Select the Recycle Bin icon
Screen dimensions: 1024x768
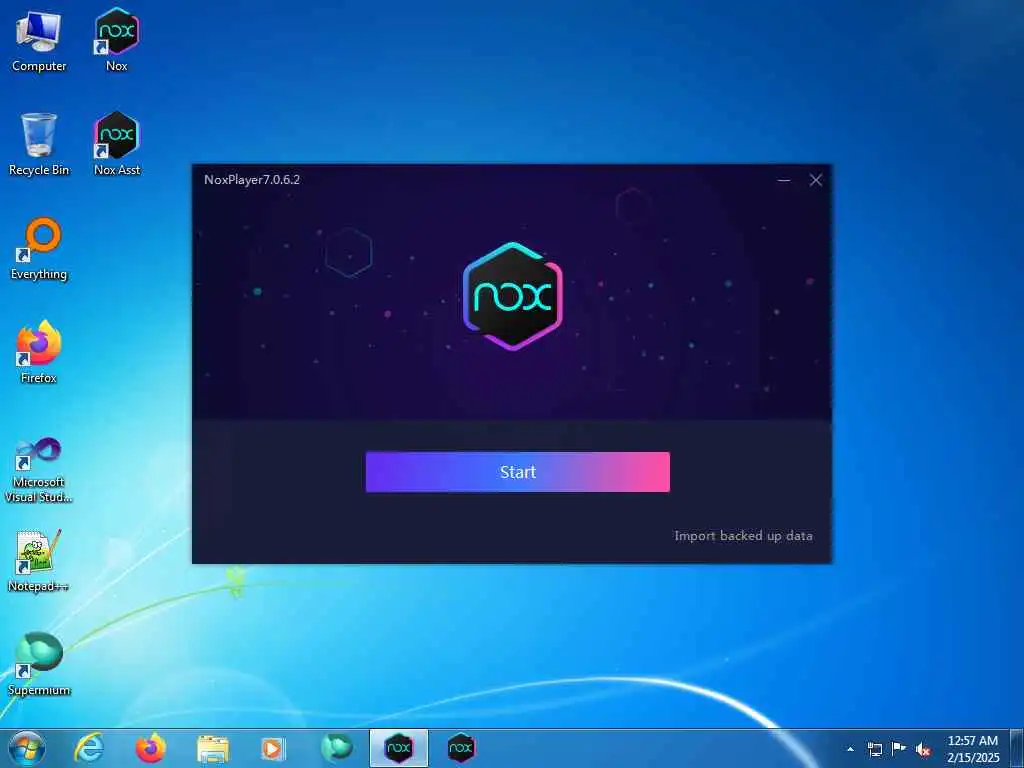[39, 144]
